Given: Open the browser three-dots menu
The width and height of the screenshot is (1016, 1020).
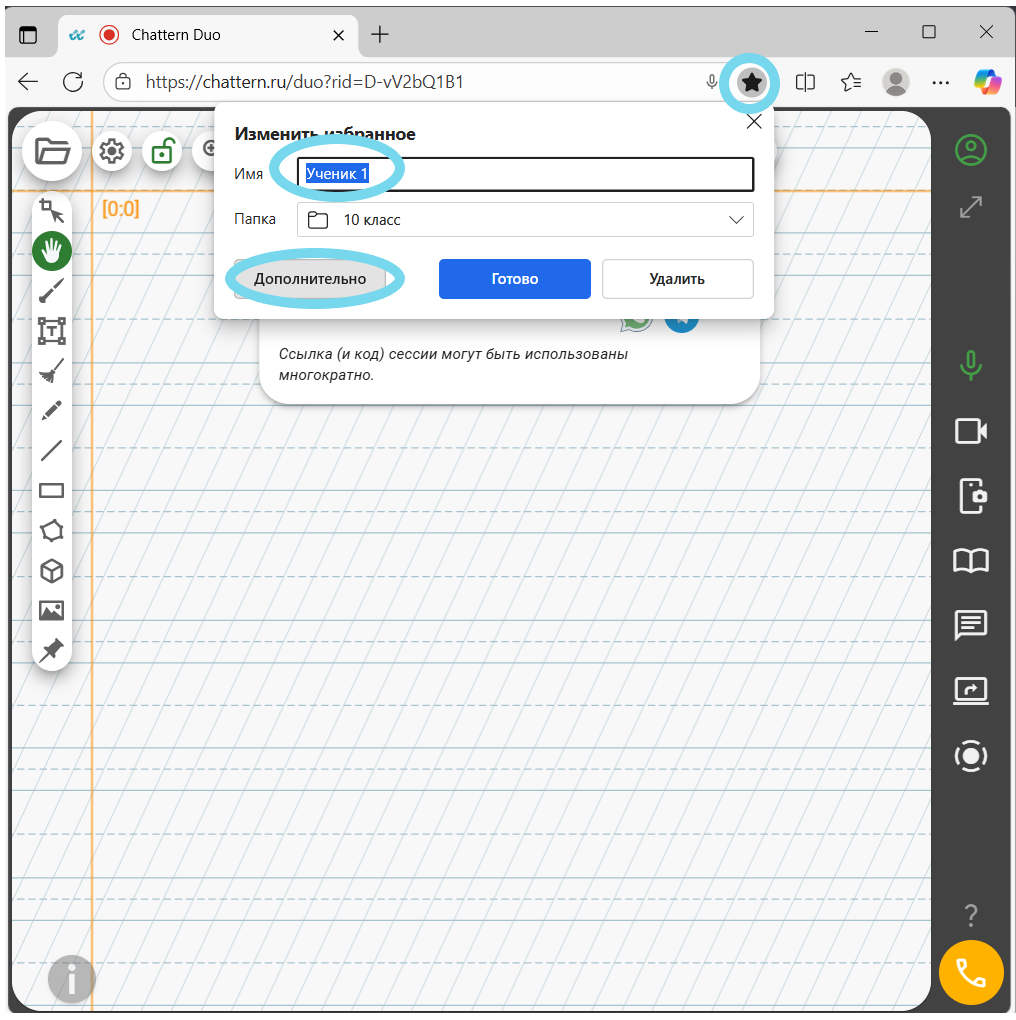Looking at the screenshot, I should (940, 82).
